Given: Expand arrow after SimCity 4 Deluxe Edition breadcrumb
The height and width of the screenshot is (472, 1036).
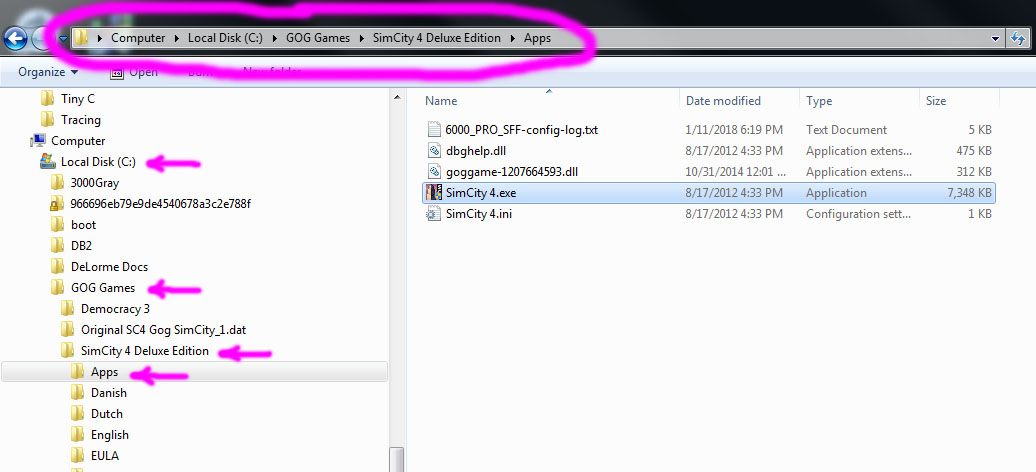Looking at the screenshot, I should pos(512,38).
